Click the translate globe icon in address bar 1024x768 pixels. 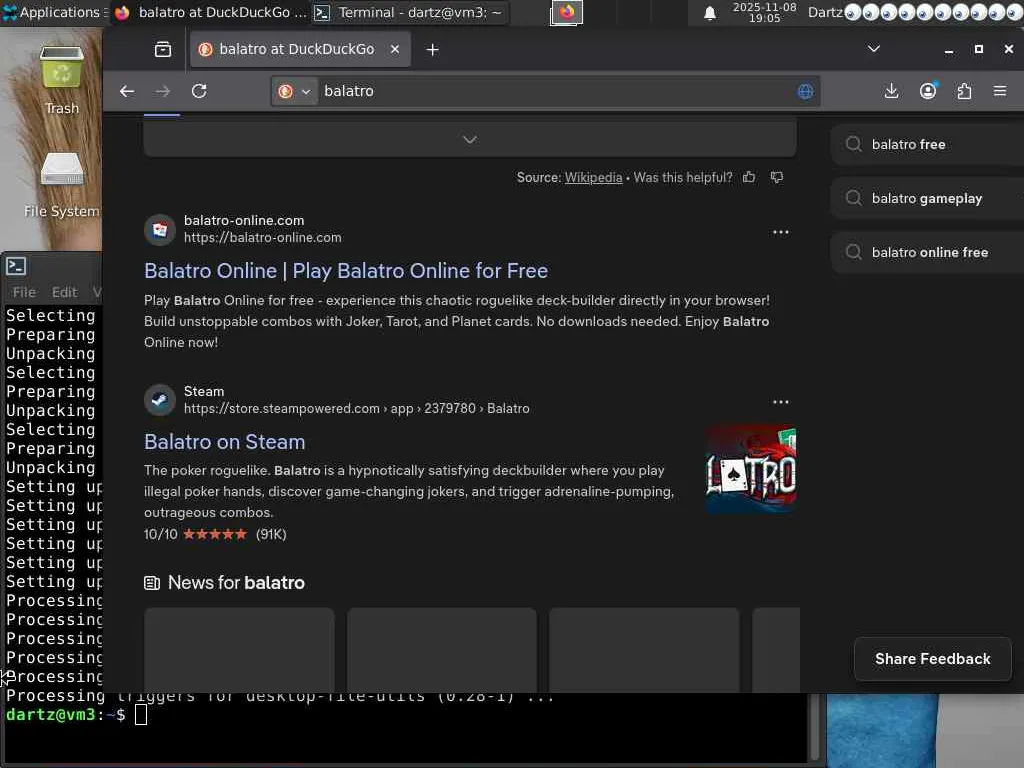pyautogui.click(x=805, y=91)
